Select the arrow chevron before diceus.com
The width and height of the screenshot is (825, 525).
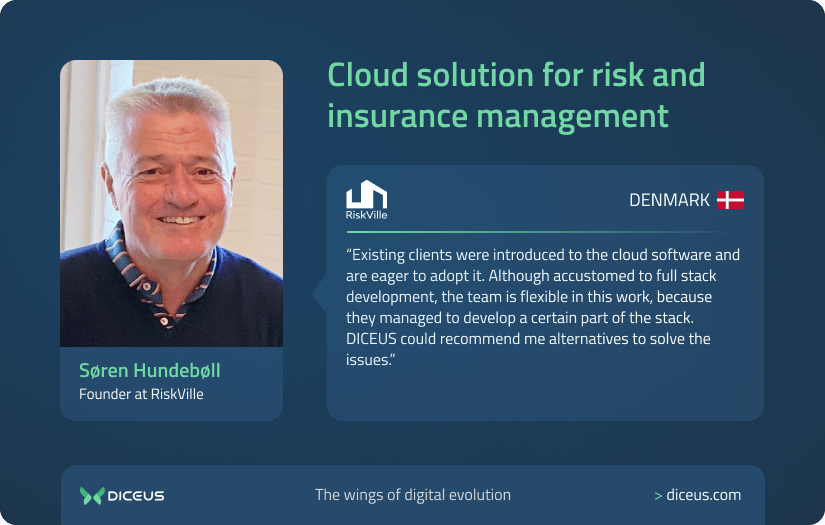click(x=658, y=495)
